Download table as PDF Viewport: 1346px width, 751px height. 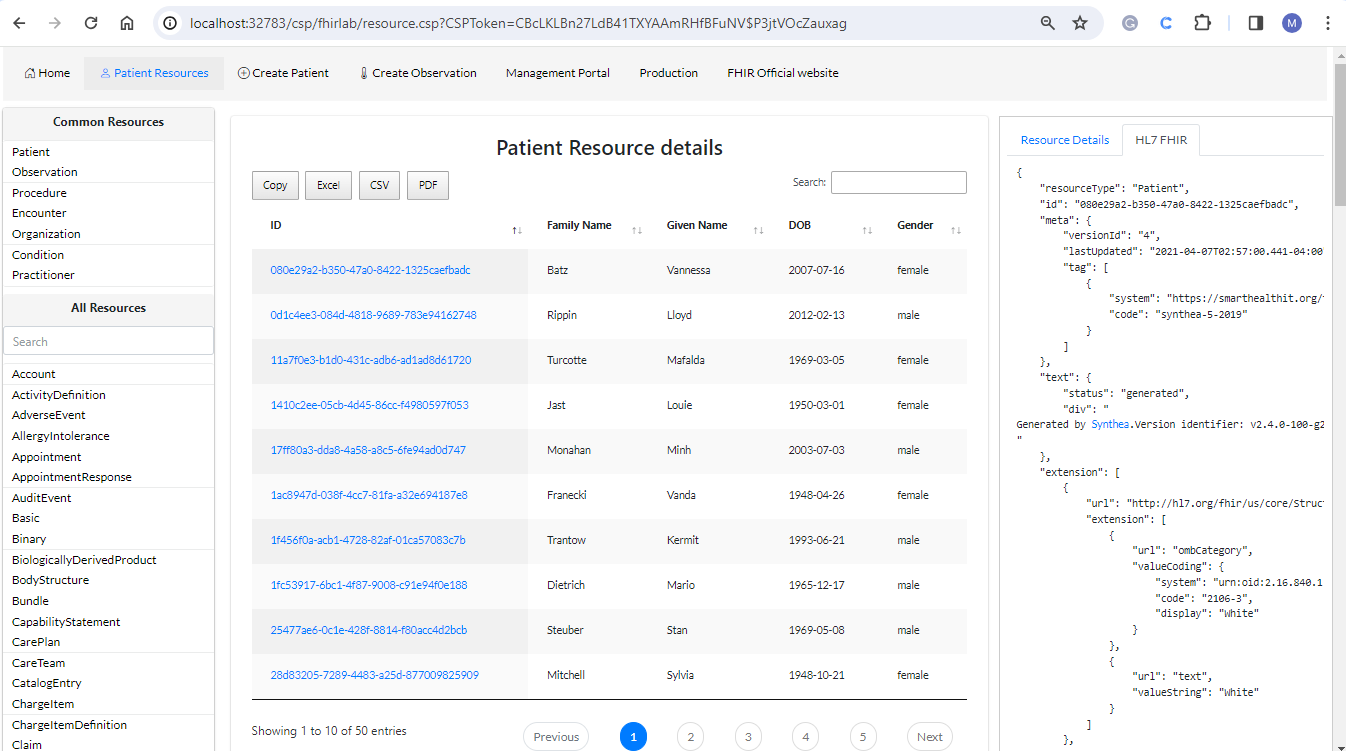tap(428, 185)
